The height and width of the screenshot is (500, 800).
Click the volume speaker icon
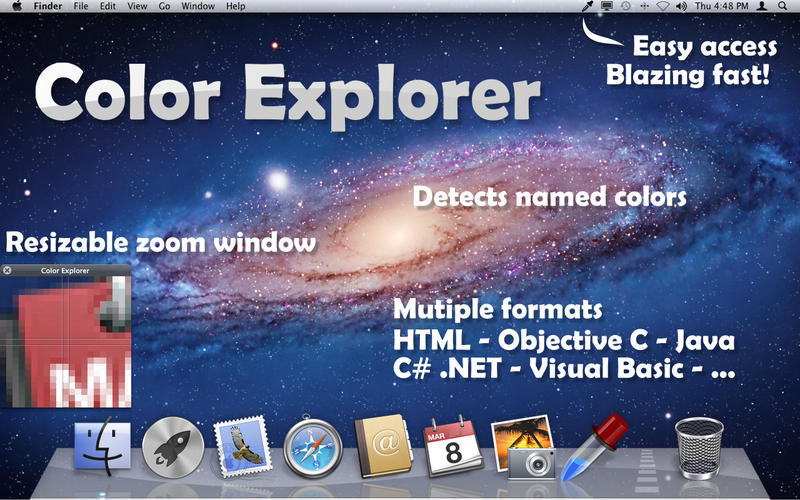[x=681, y=6]
